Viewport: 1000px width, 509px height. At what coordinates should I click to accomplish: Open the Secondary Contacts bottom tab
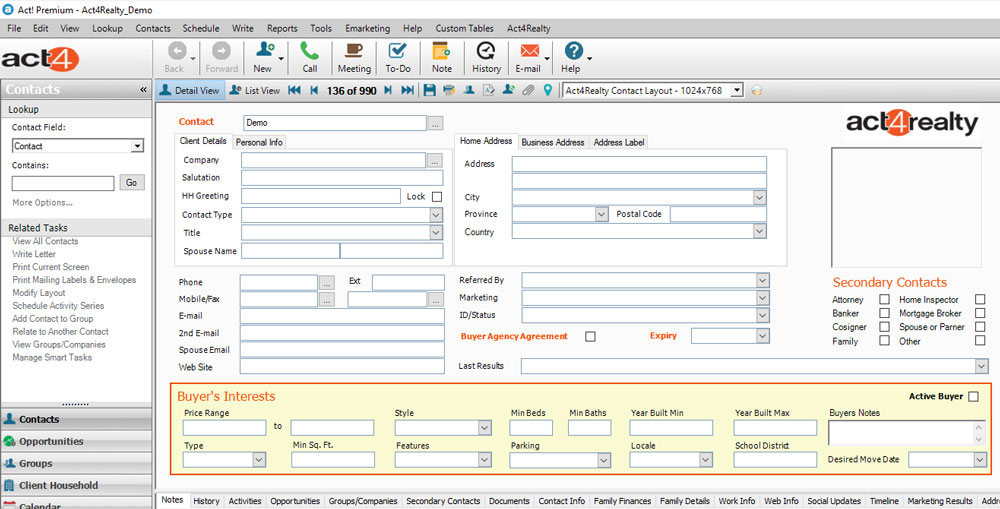pyautogui.click(x=443, y=501)
